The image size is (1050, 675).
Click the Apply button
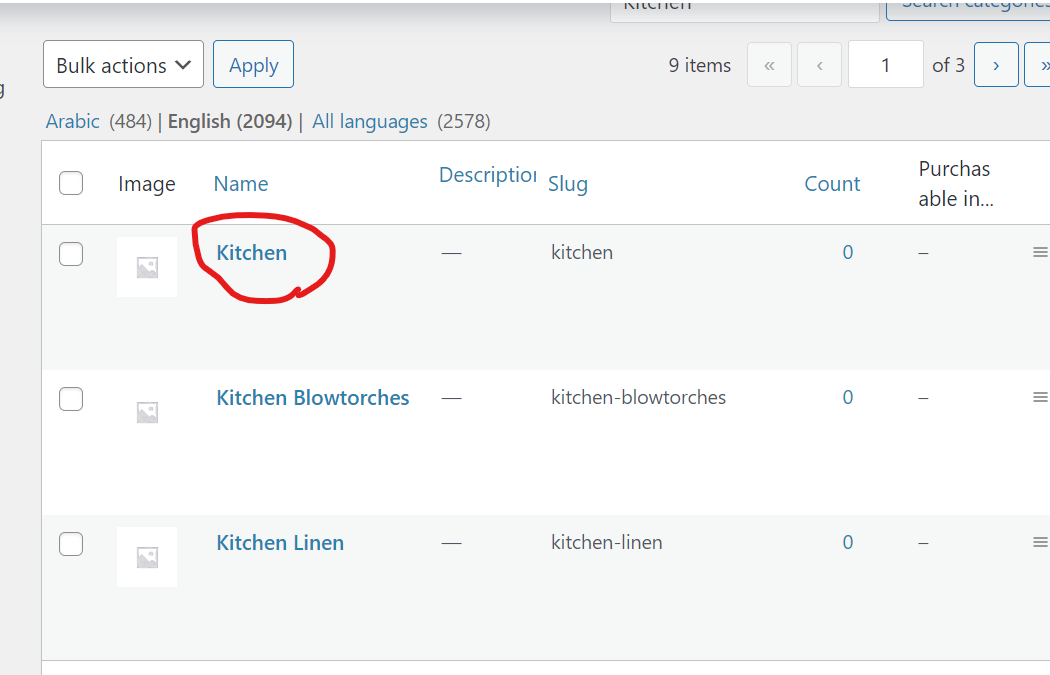pyautogui.click(x=253, y=64)
